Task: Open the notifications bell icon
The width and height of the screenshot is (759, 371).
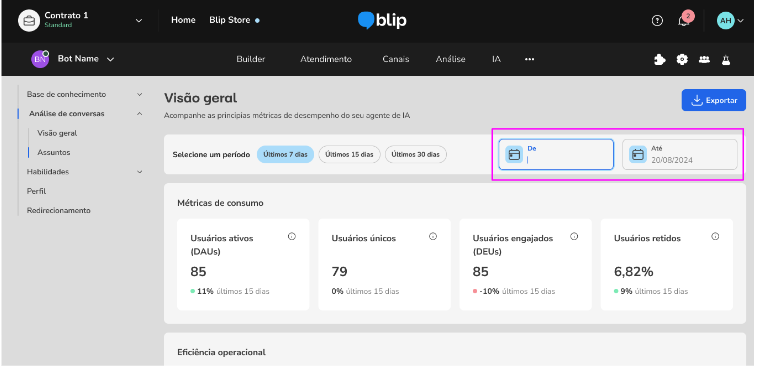Action: pos(683,21)
